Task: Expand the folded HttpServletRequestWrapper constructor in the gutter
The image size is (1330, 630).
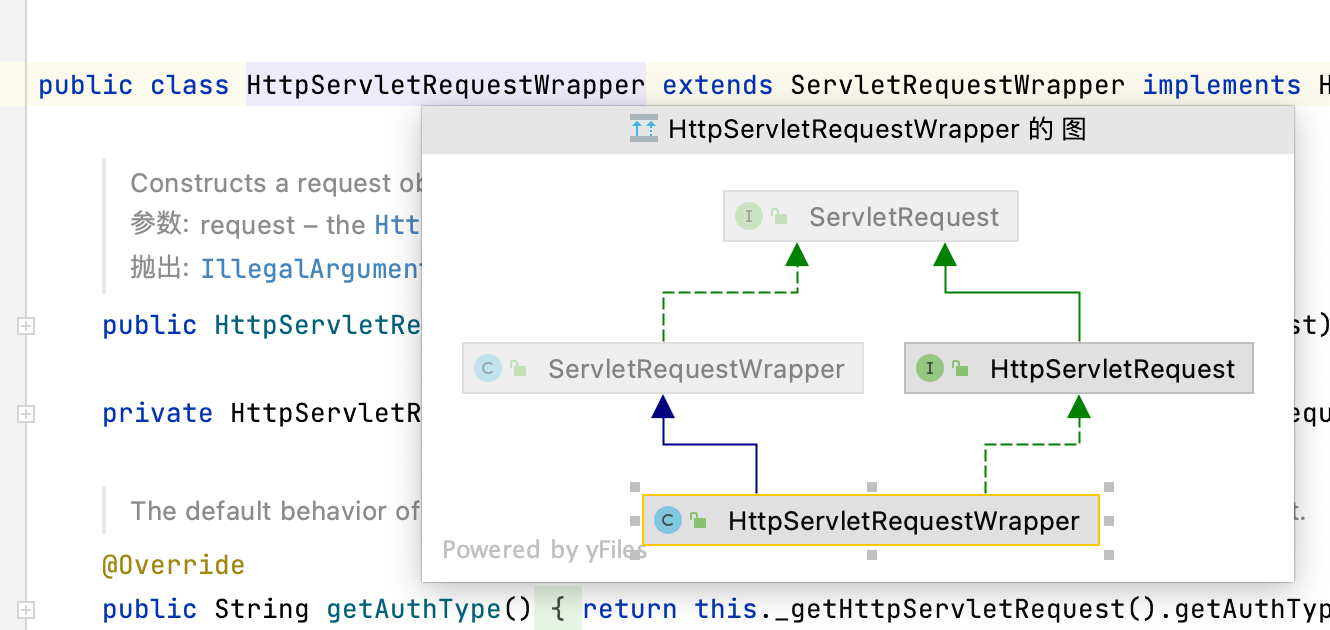Action: click(26, 325)
